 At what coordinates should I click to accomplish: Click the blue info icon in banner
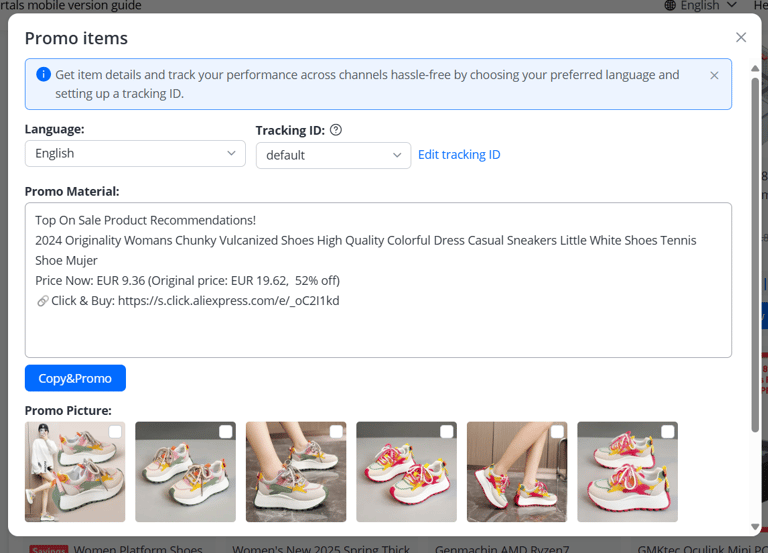pos(44,74)
